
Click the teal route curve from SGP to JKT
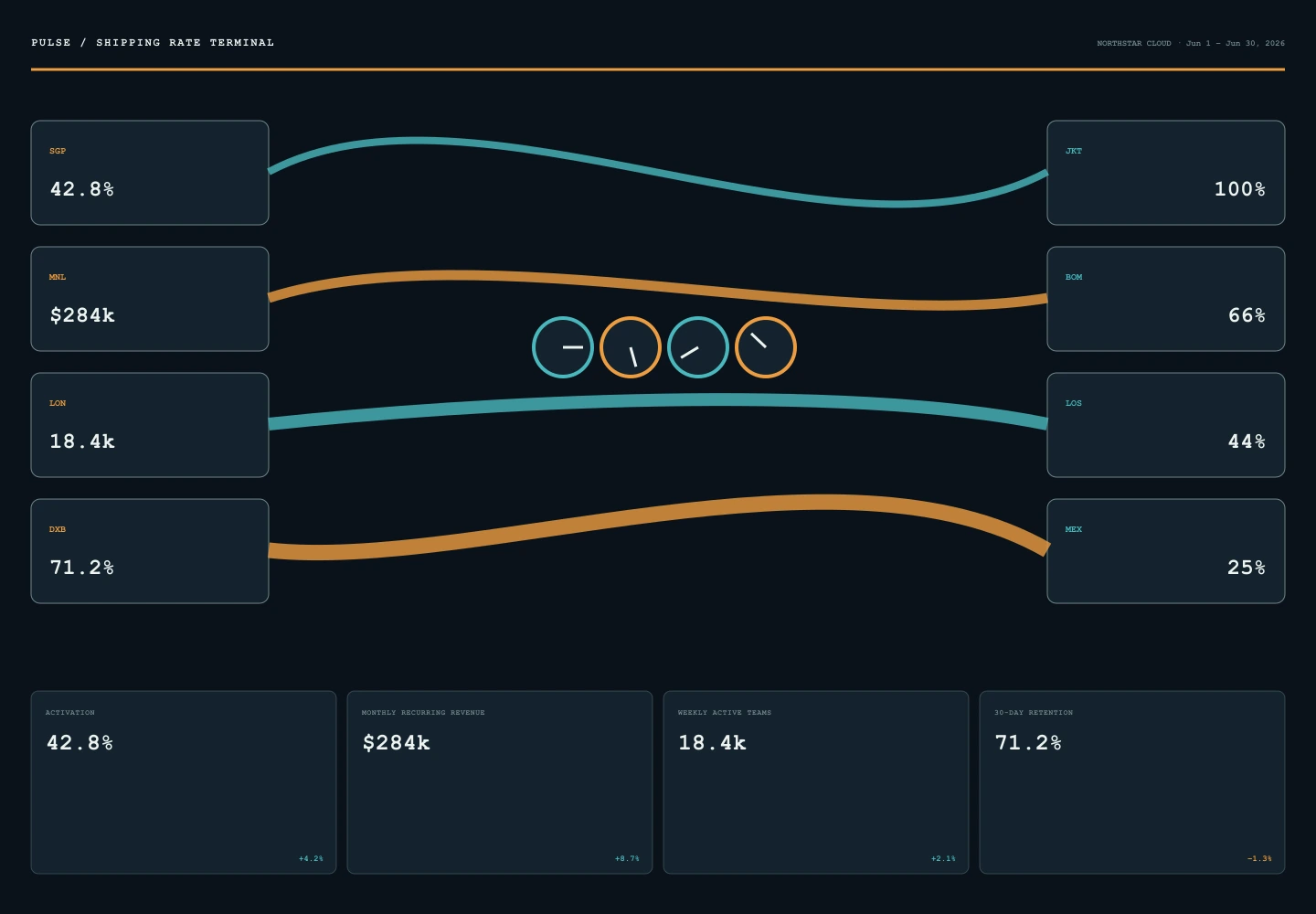(x=658, y=172)
